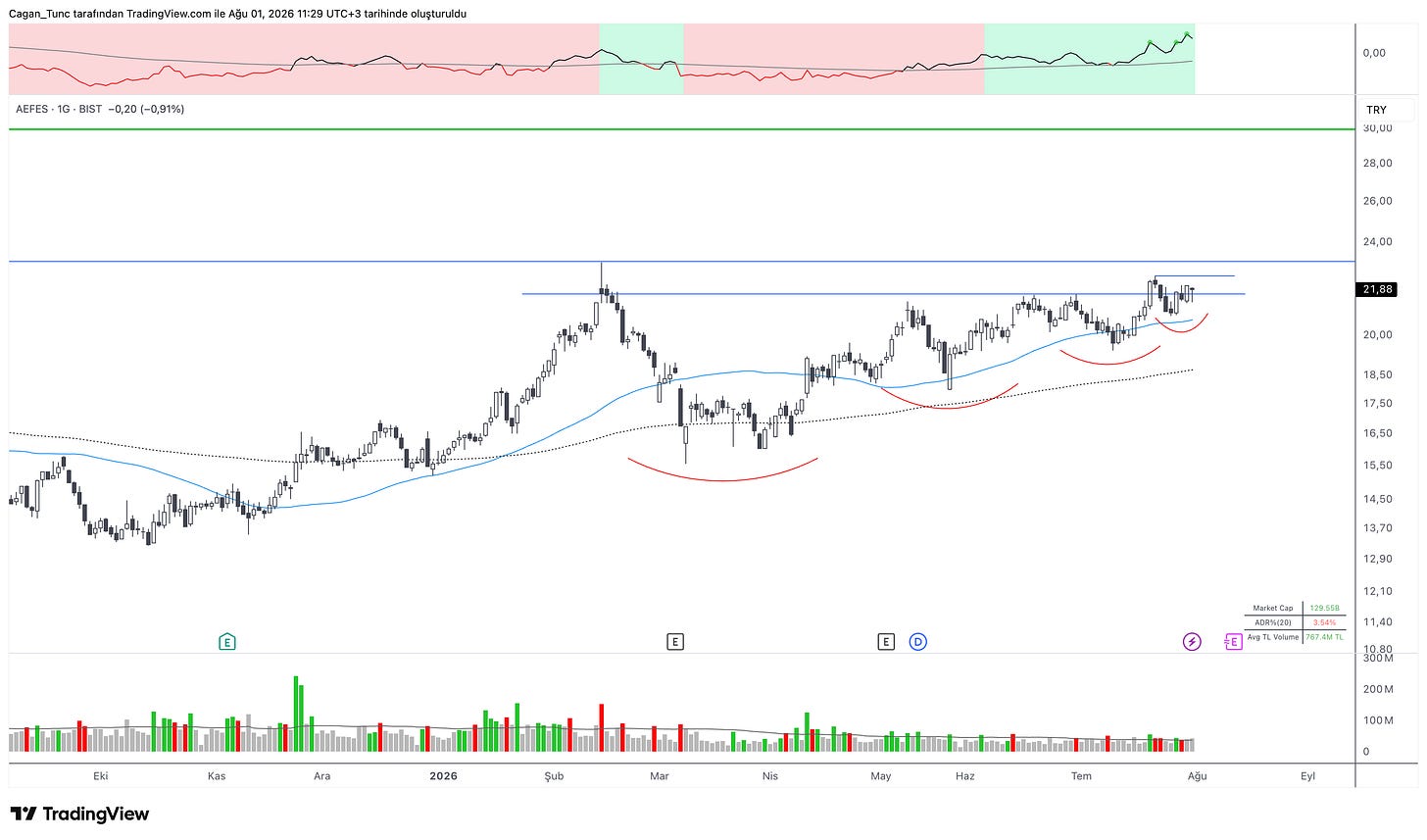Click the 26,00 price axis label

1377,201
